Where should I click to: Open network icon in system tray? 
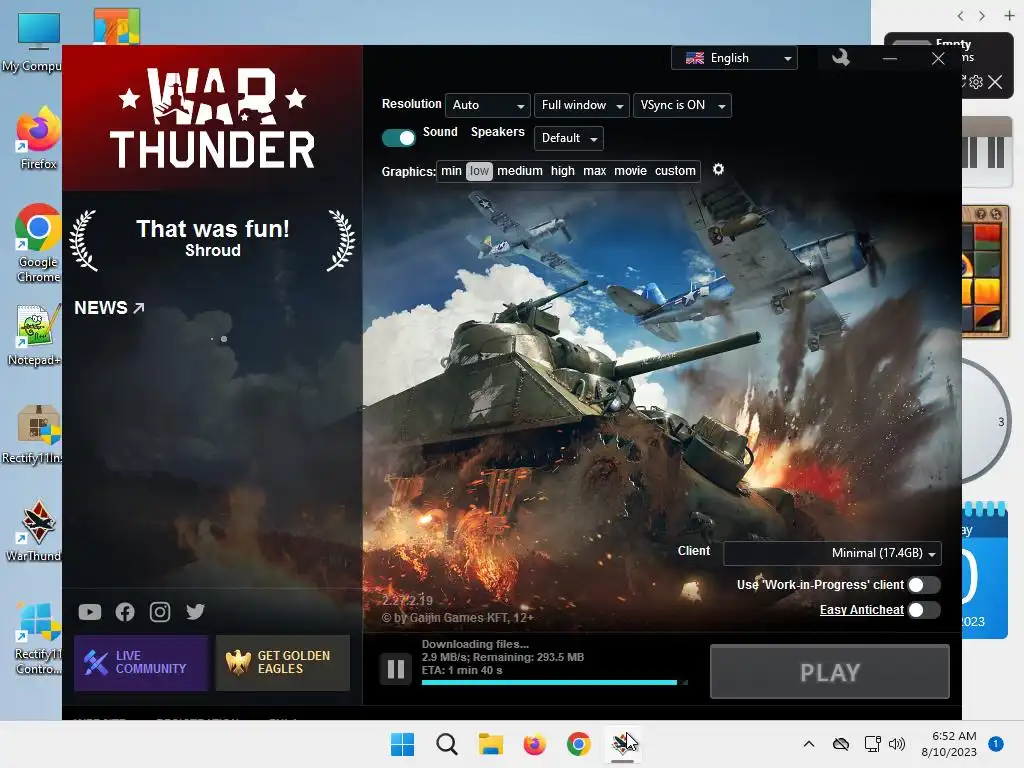click(872, 744)
